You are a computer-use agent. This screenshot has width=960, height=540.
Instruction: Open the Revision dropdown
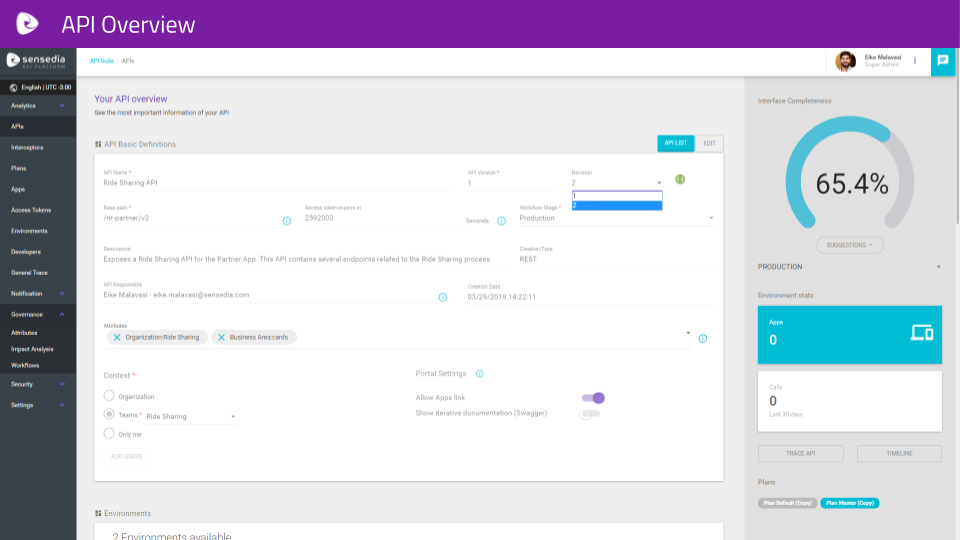tap(617, 183)
